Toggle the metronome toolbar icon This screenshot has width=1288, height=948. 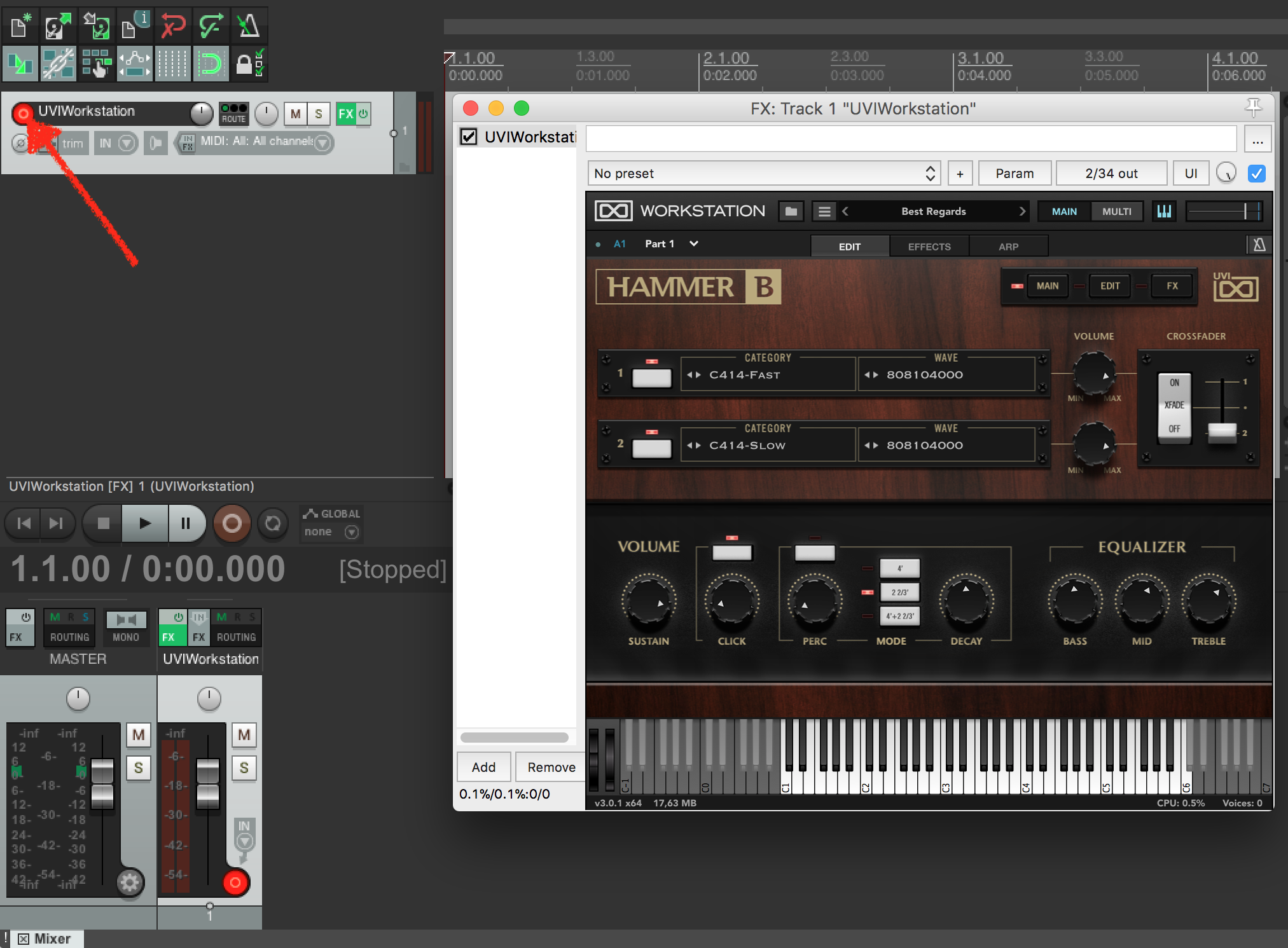click(x=249, y=26)
